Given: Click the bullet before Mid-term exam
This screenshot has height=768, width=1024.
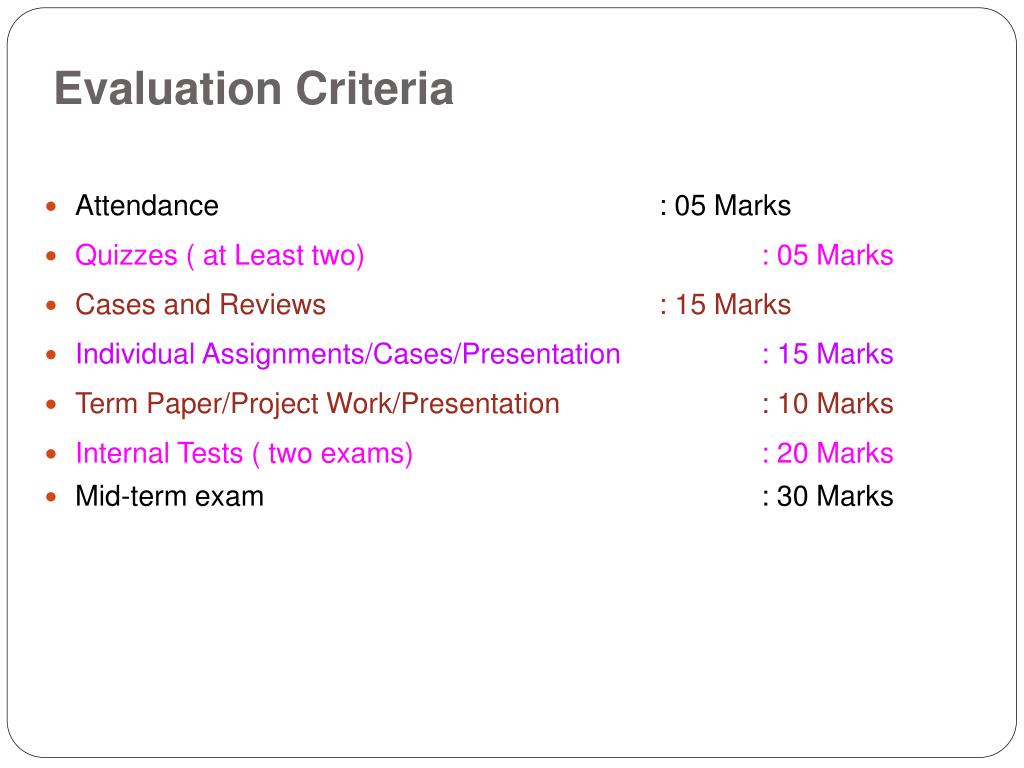Looking at the screenshot, I should pyautogui.click(x=52, y=497).
